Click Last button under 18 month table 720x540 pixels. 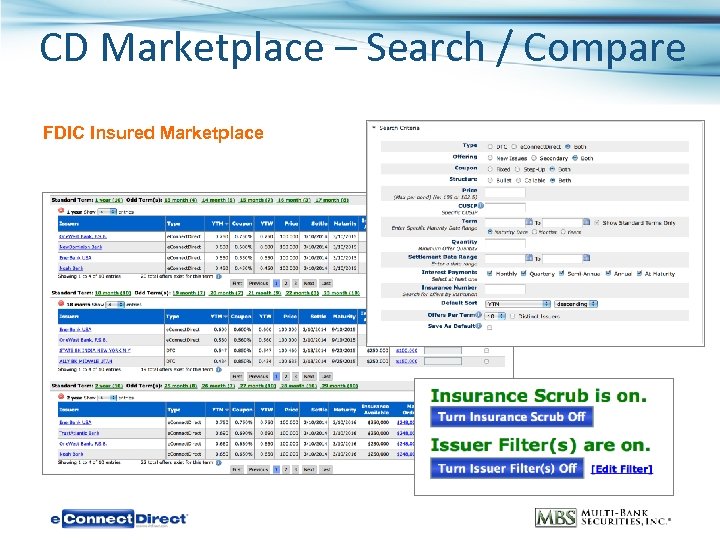tap(326, 376)
